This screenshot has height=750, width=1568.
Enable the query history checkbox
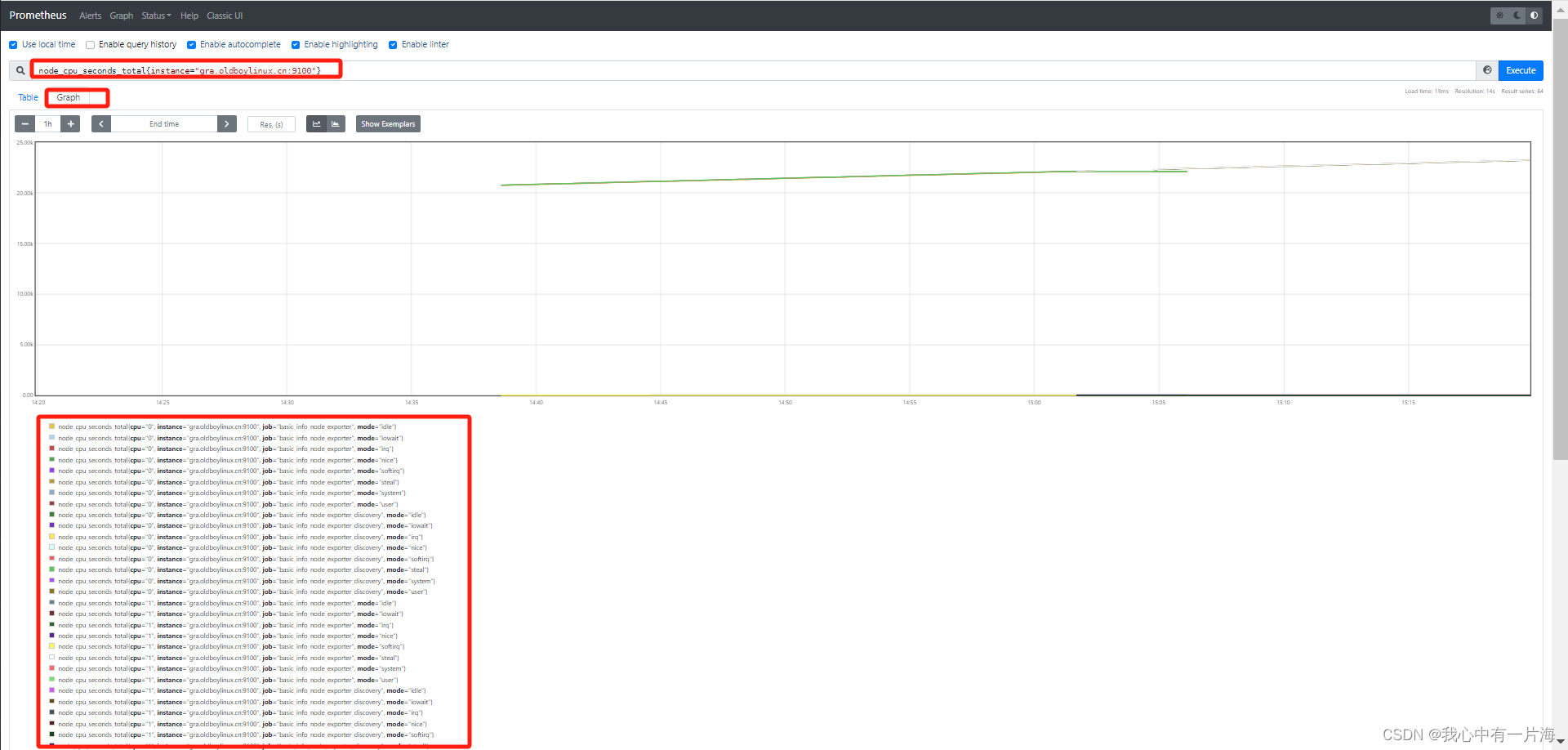point(90,45)
